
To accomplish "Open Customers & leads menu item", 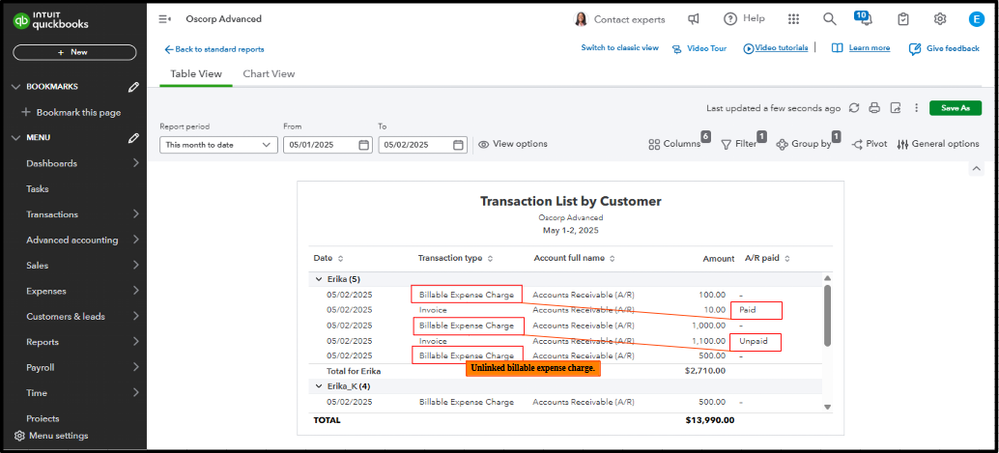I will click(x=66, y=317).
